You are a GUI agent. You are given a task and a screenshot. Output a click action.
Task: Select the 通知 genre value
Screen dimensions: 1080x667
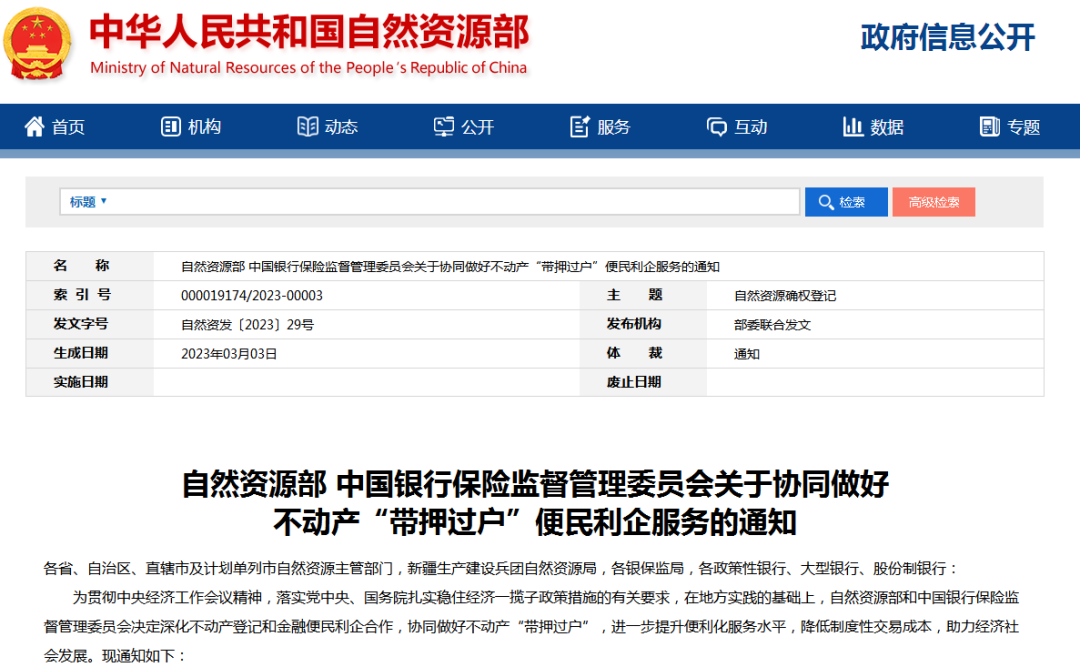pyautogui.click(x=747, y=353)
